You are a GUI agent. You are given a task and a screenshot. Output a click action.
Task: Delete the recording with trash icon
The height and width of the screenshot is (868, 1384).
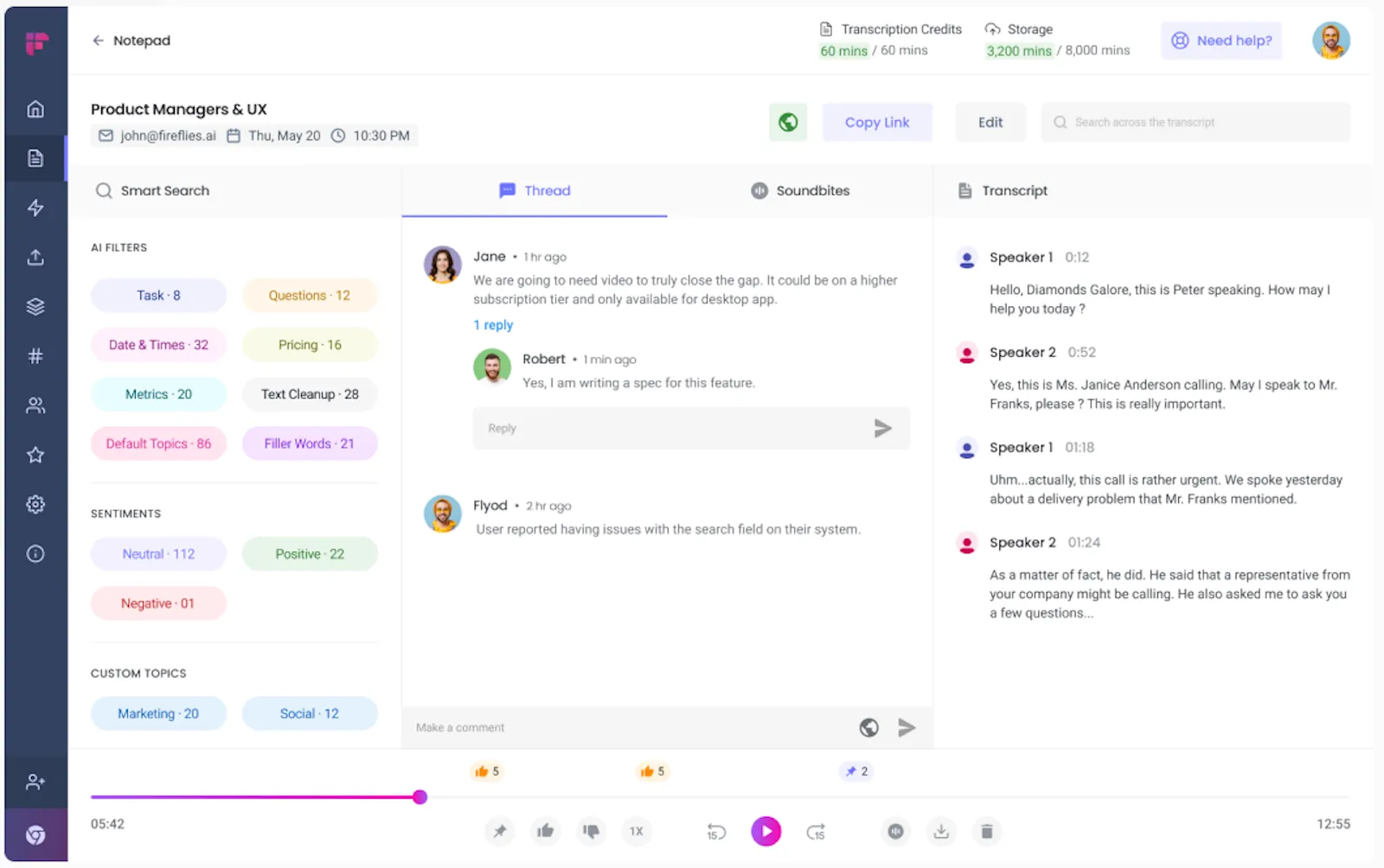point(987,832)
